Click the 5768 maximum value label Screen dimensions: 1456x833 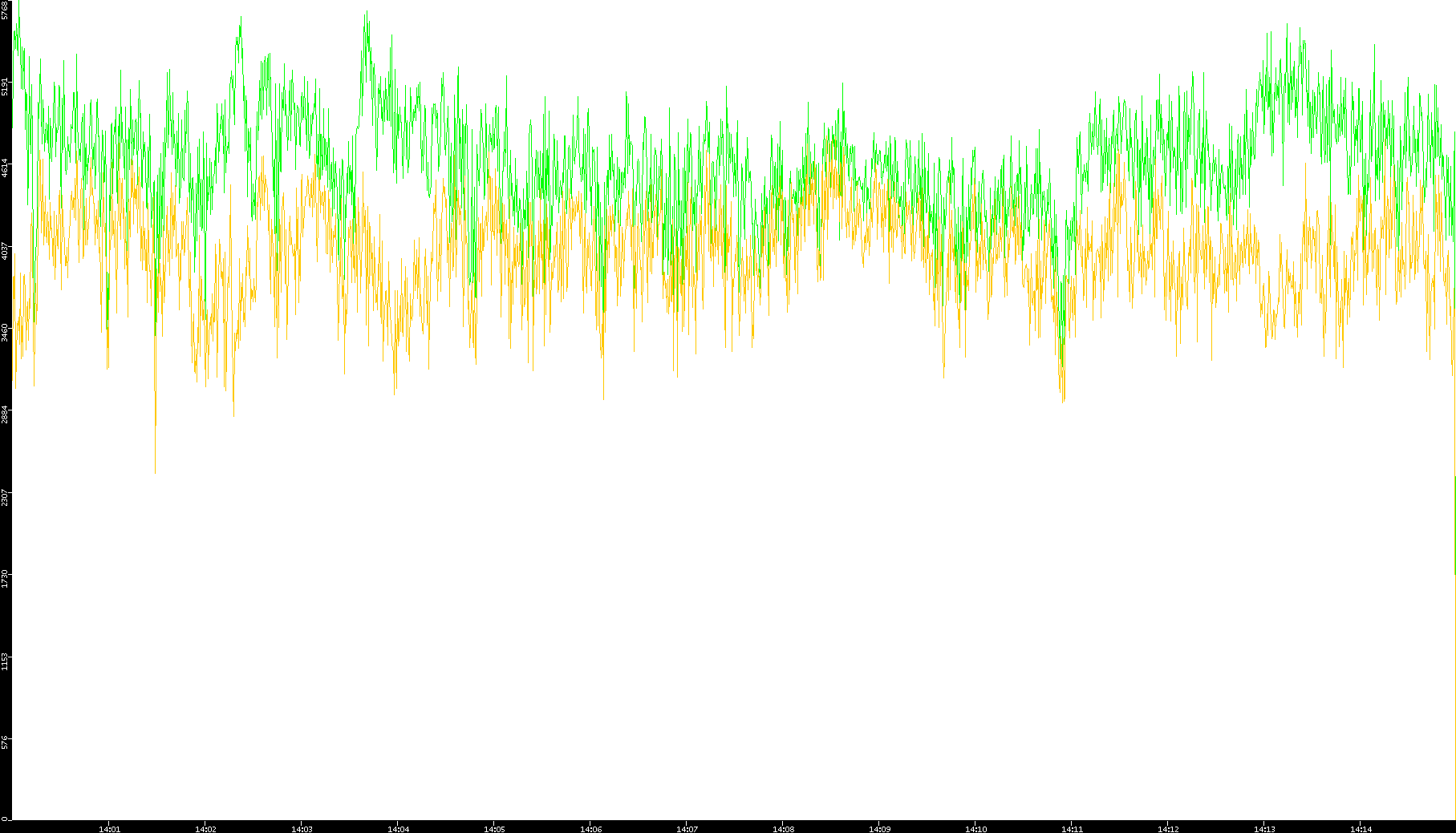click(x=6, y=11)
